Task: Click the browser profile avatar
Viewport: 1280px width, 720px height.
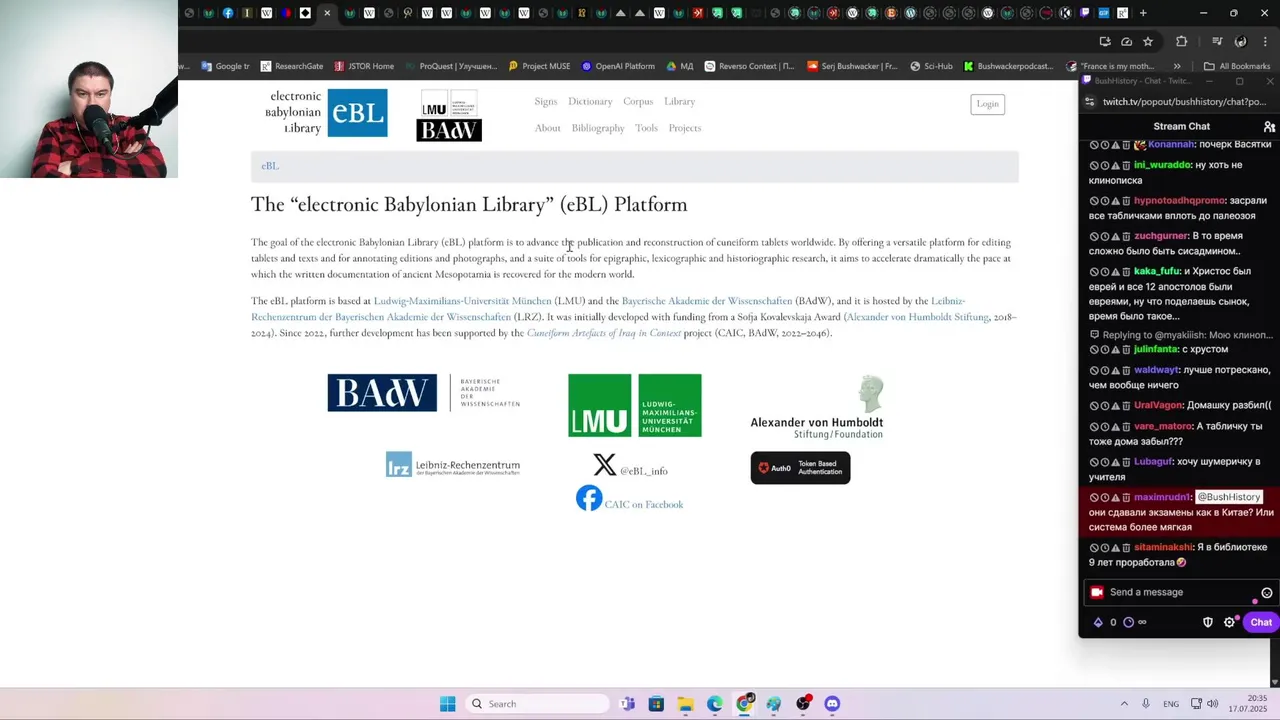Action: [1241, 41]
